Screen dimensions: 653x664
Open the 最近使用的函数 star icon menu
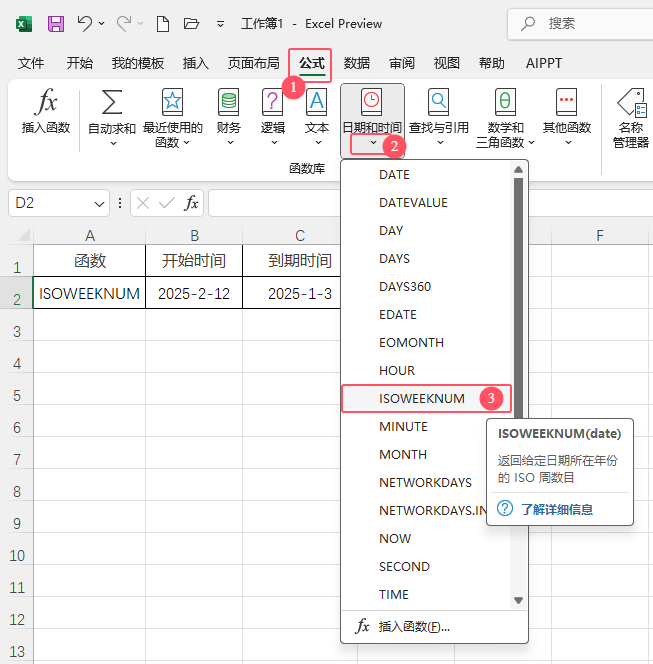click(172, 102)
